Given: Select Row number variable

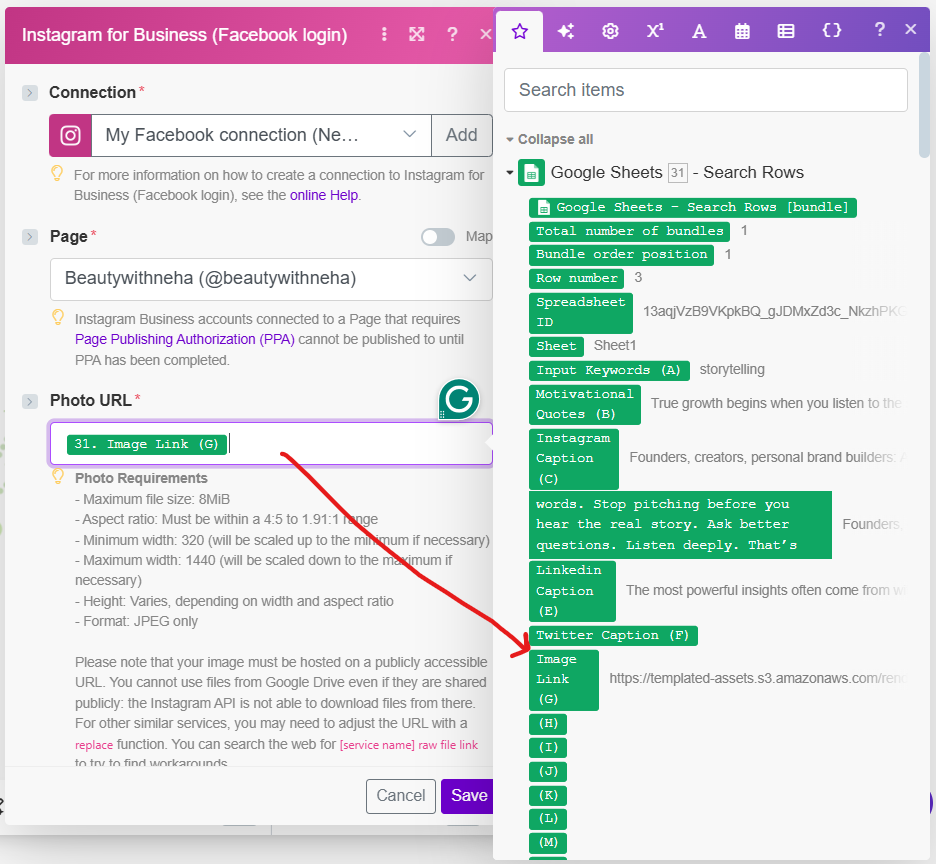Looking at the screenshot, I should 576,279.
